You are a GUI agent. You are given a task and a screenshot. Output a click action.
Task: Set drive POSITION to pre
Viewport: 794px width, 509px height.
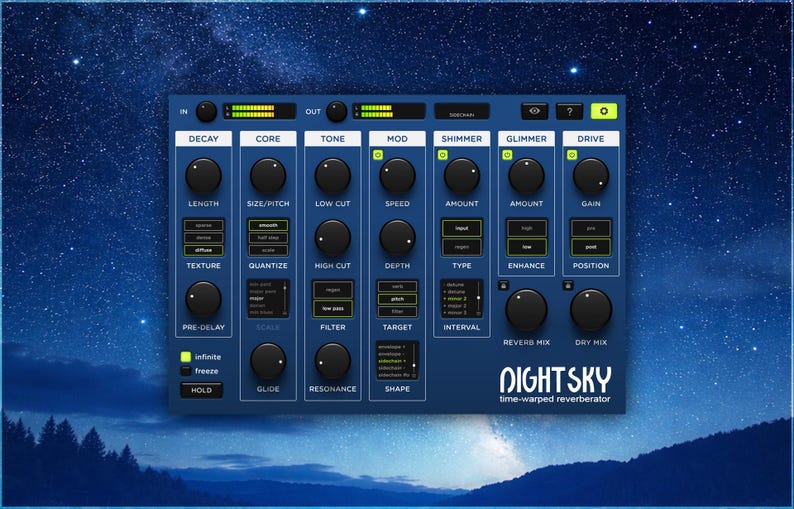[x=591, y=228]
